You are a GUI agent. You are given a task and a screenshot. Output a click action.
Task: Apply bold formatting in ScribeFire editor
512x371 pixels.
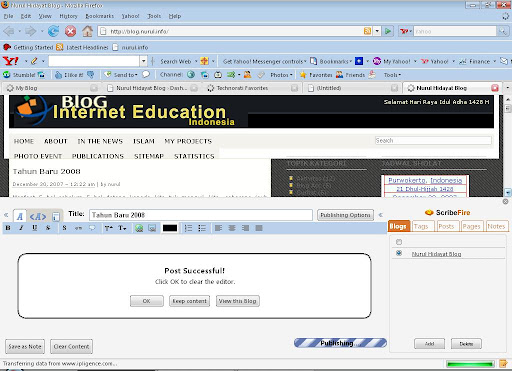click(8, 228)
